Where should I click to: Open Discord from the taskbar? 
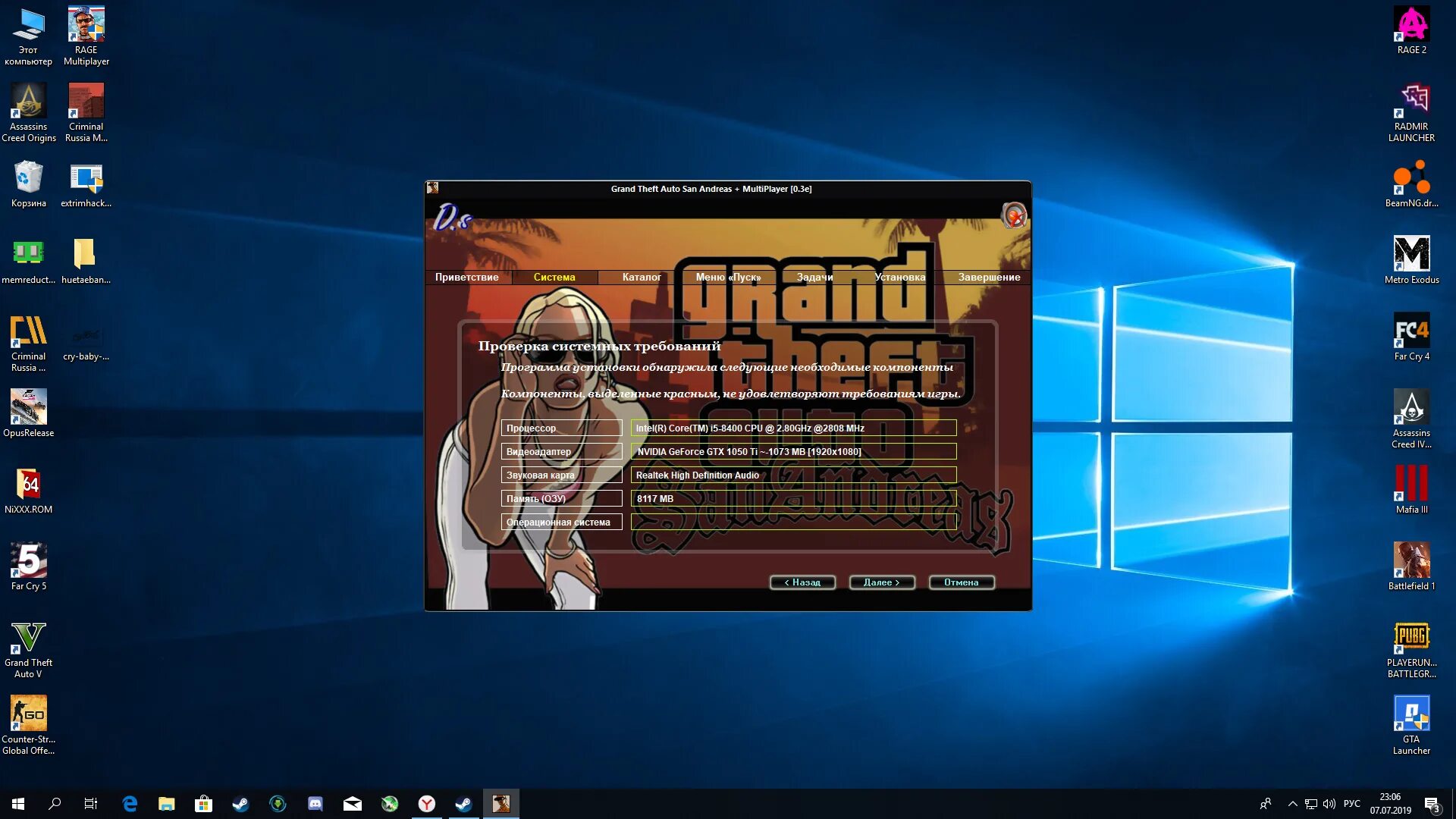pyautogui.click(x=315, y=804)
